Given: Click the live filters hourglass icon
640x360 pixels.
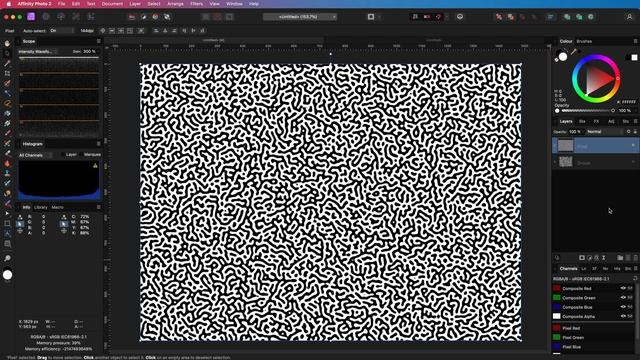Looking at the screenshot, I should tap(604, 258).
